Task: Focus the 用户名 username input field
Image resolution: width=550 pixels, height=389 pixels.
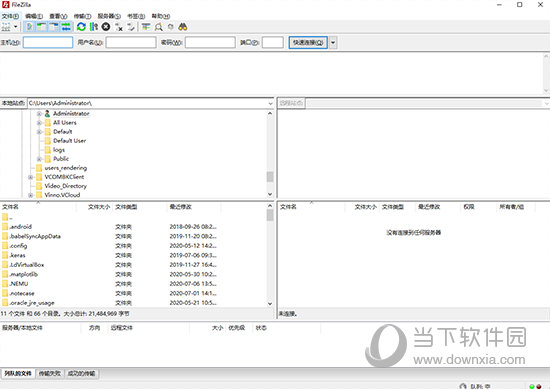Action: coord(131,43)
